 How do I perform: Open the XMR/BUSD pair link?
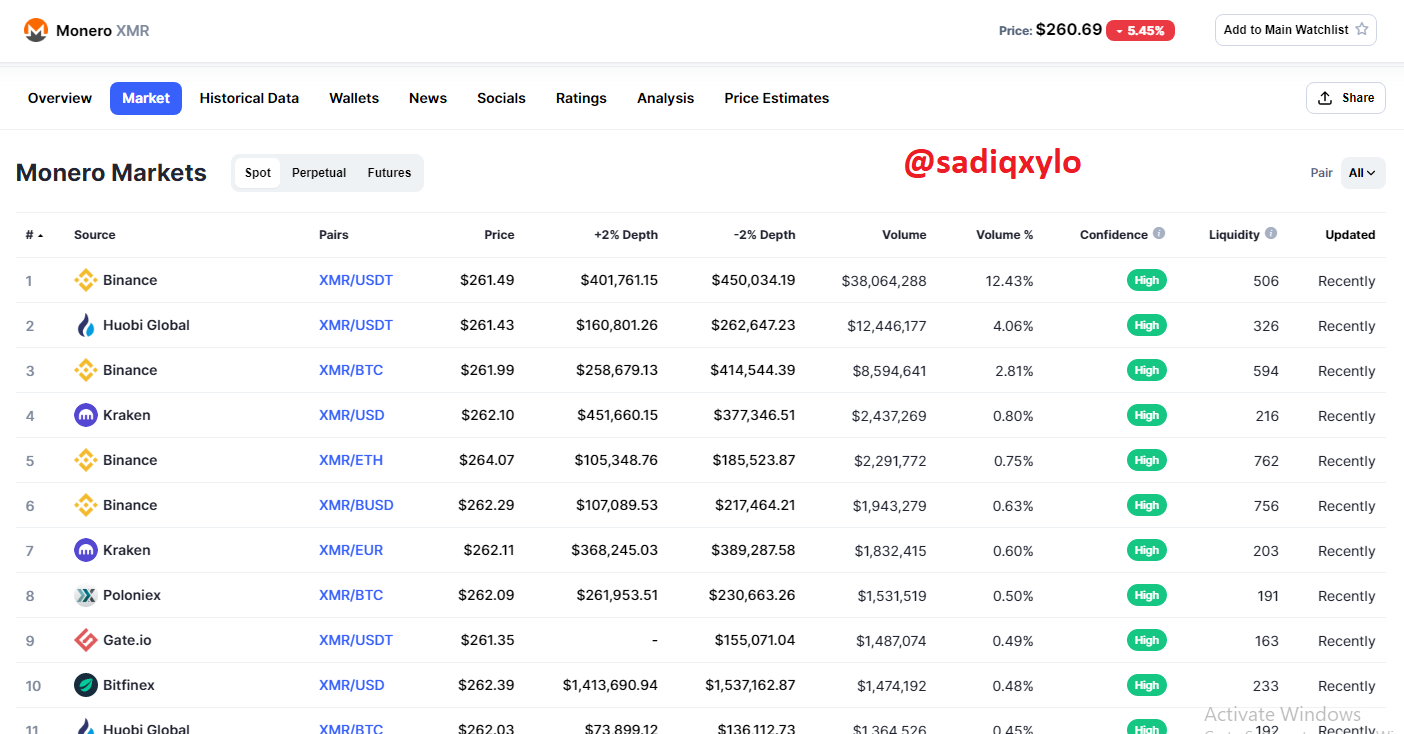pyautogui.click(x=356, y=505)
